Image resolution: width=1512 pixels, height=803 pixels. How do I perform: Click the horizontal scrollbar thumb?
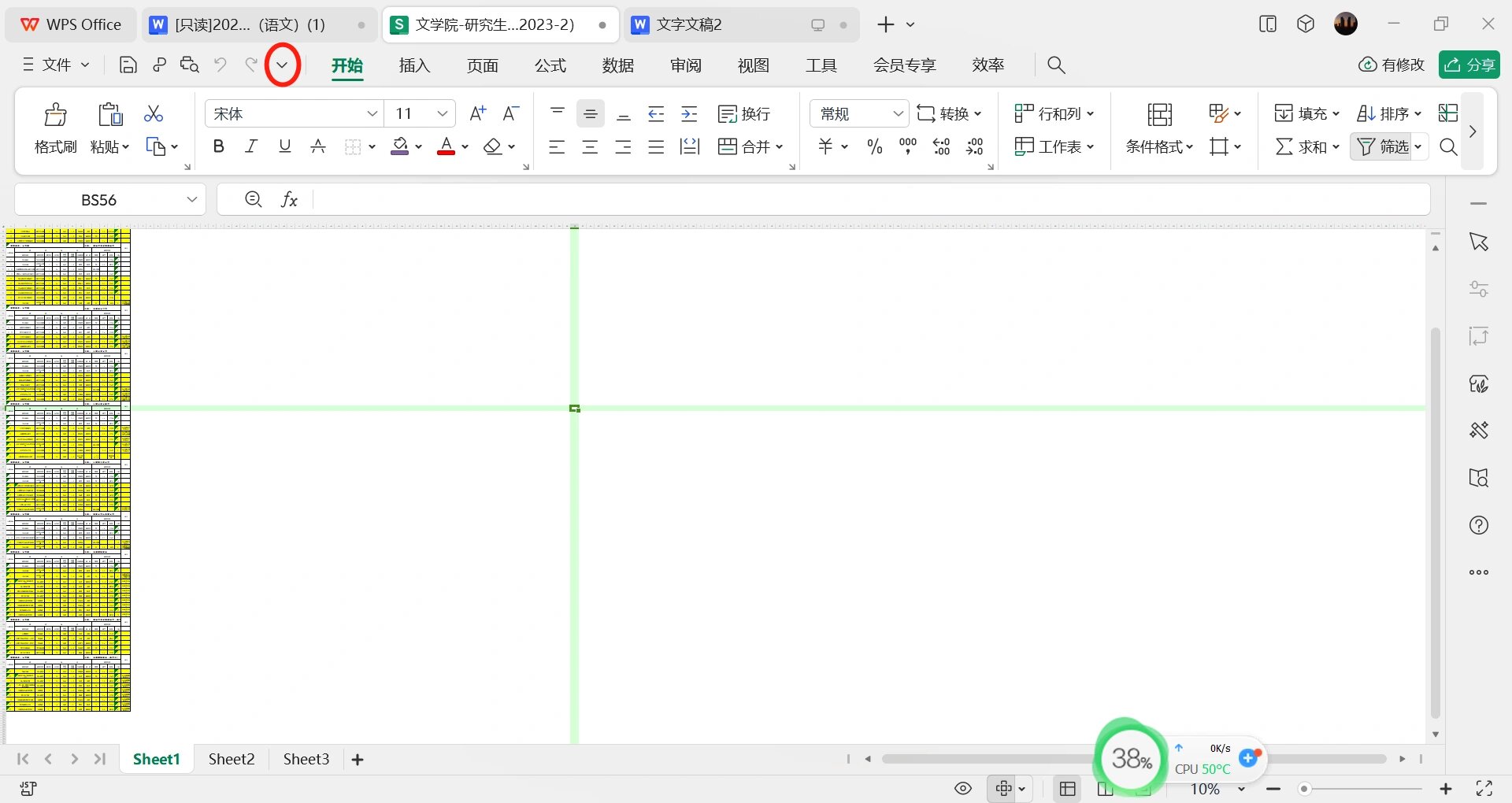[x=1134, y=759]
